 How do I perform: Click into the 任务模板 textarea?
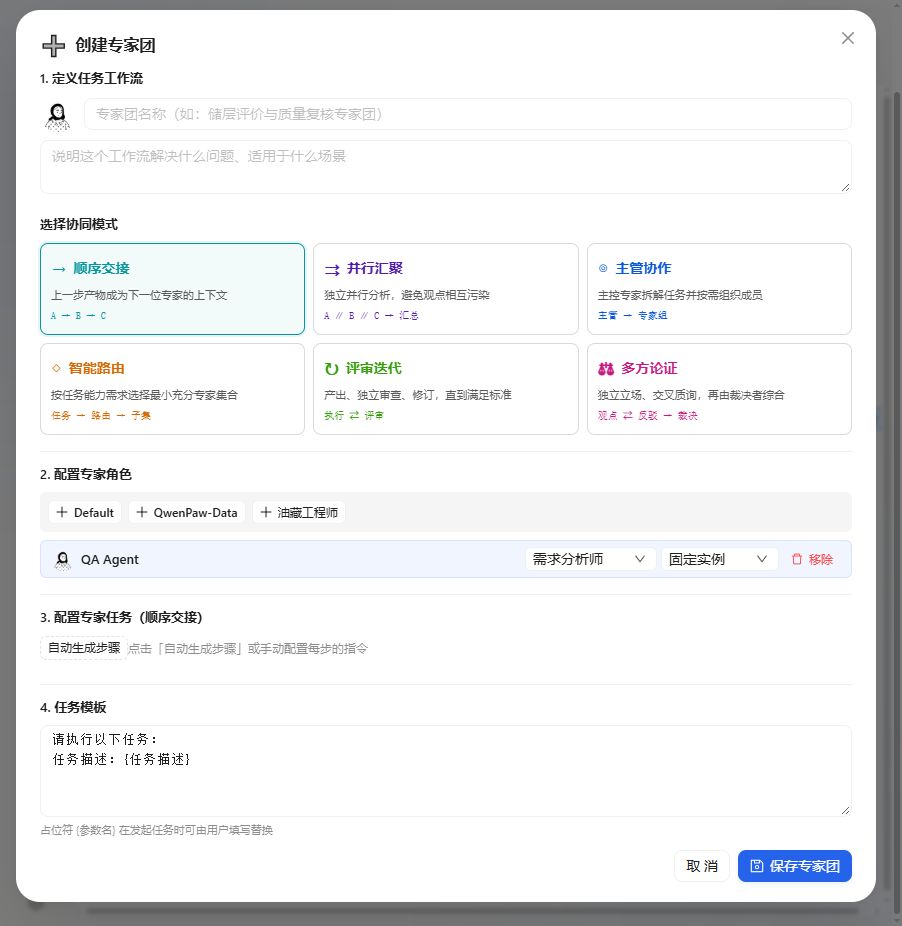445,771
